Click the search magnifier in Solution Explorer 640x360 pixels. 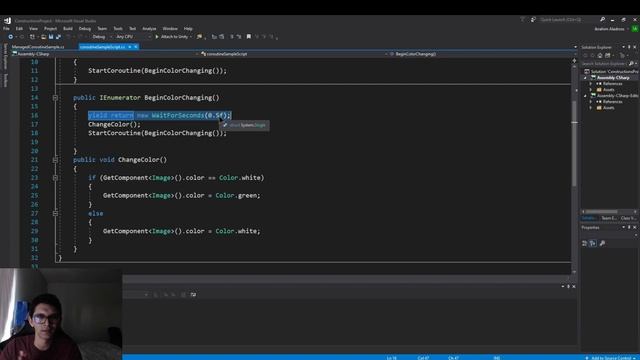[631, 64]
